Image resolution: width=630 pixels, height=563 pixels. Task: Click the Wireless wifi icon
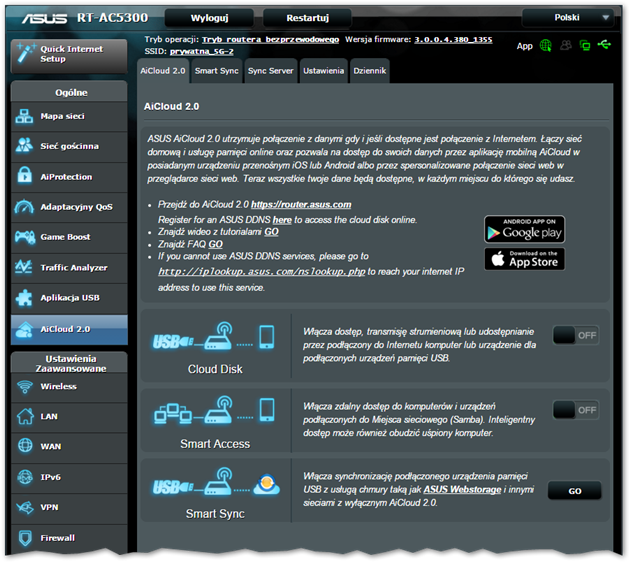point(25,387)
